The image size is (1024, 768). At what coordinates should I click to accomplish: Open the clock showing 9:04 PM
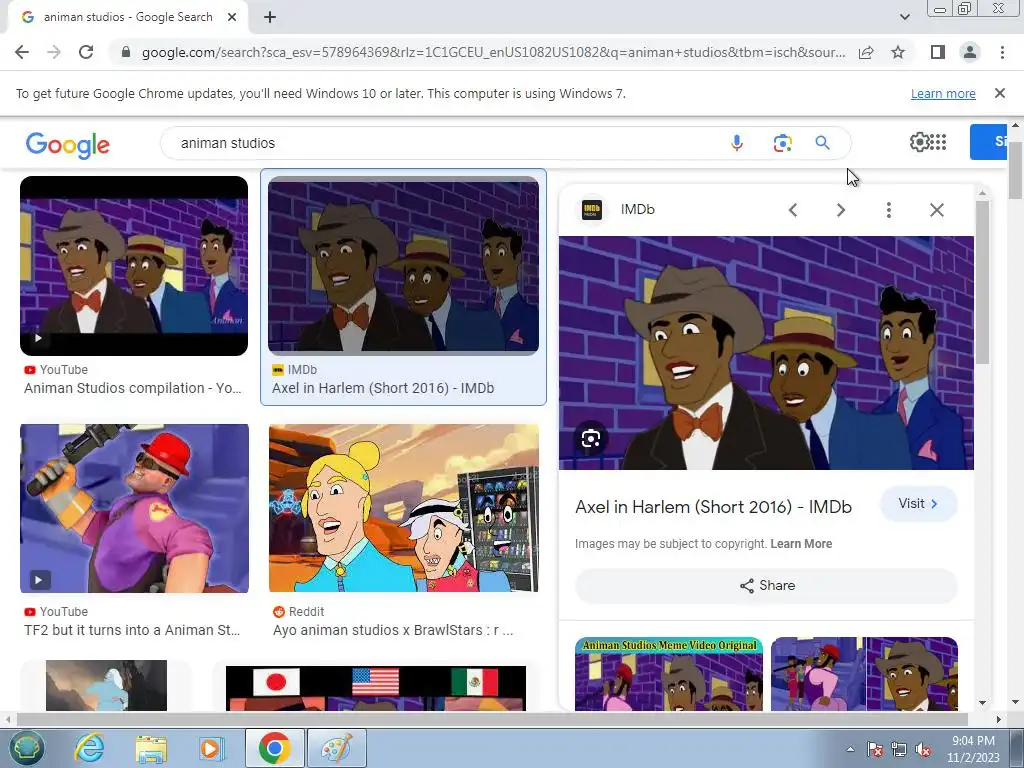click(x=973, y=749)
